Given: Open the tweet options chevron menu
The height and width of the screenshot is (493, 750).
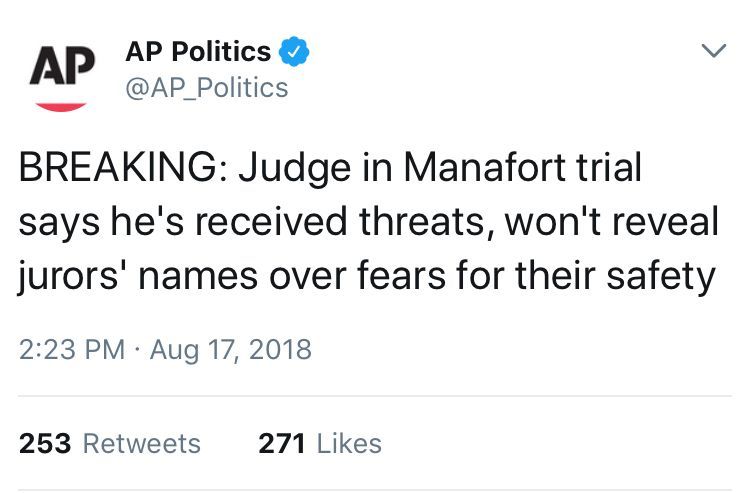Looking at the screenshot, I should point(714,51).
